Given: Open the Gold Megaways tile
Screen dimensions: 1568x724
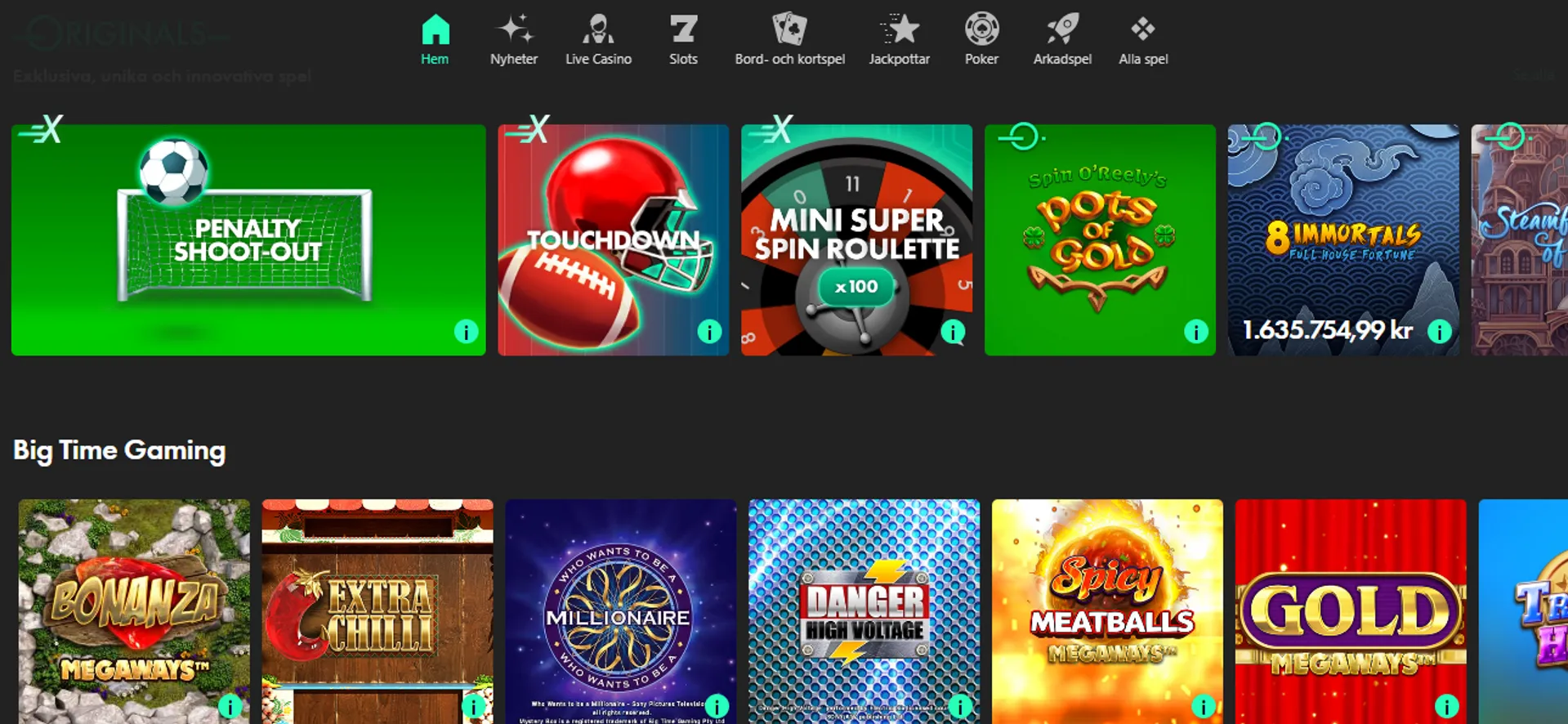Looking at the screenshot, I should 1351,611.
